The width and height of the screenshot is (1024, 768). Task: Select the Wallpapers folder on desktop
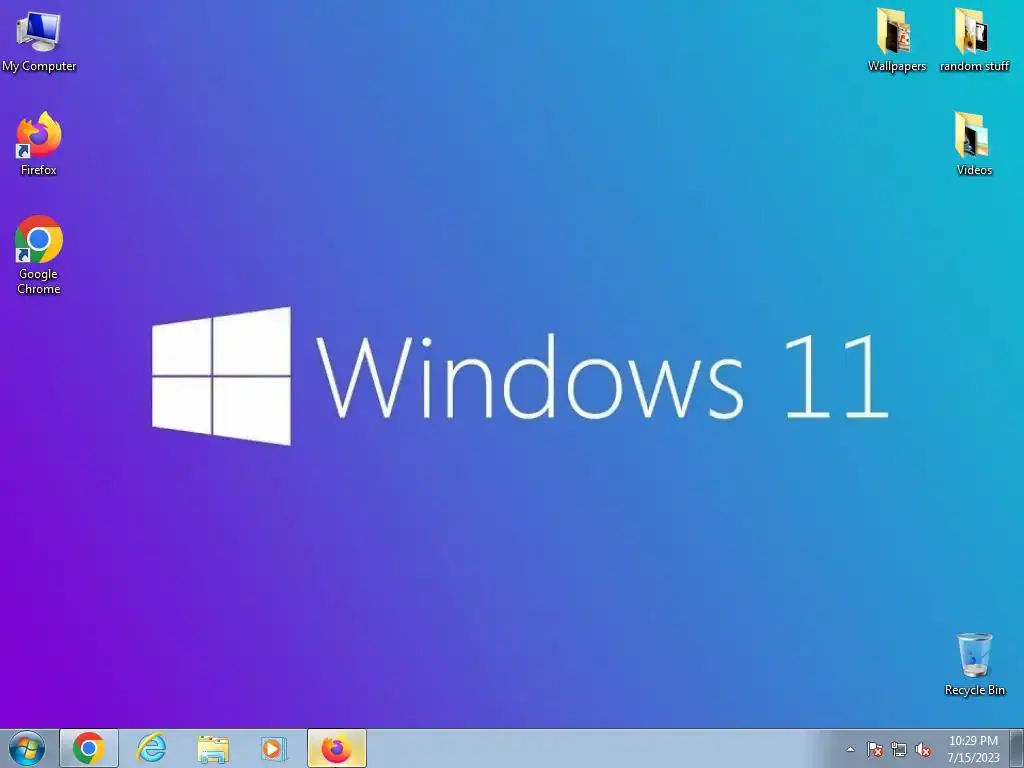click(897, 40)
